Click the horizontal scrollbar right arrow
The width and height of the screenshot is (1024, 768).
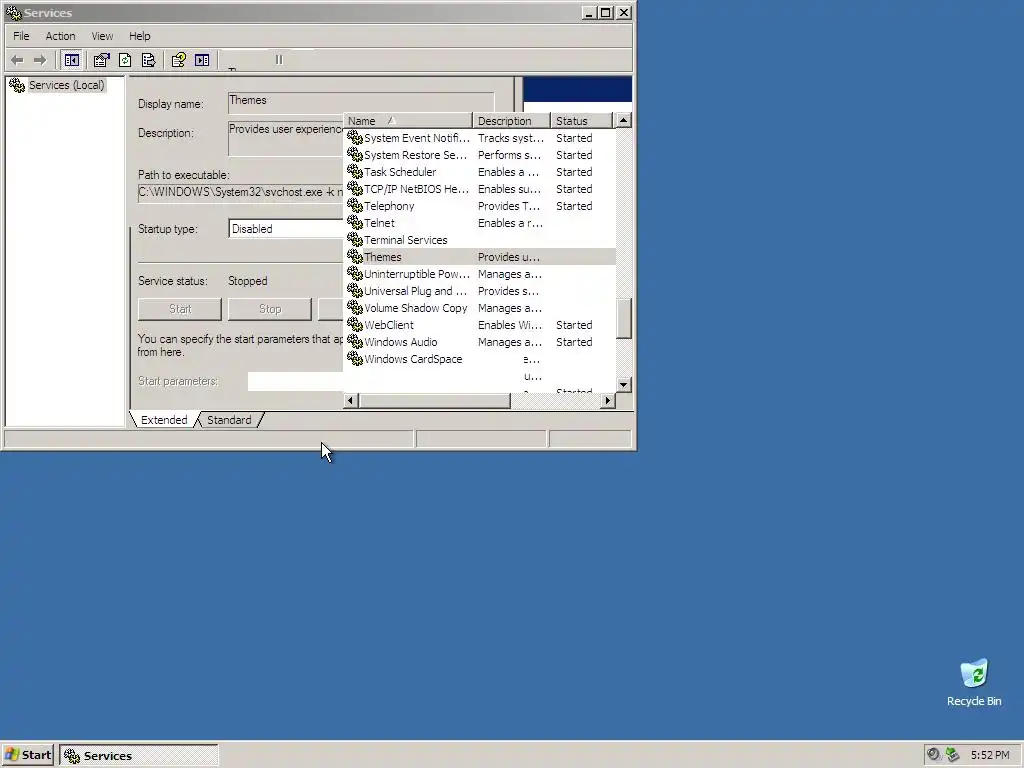(x=608, y=400)
